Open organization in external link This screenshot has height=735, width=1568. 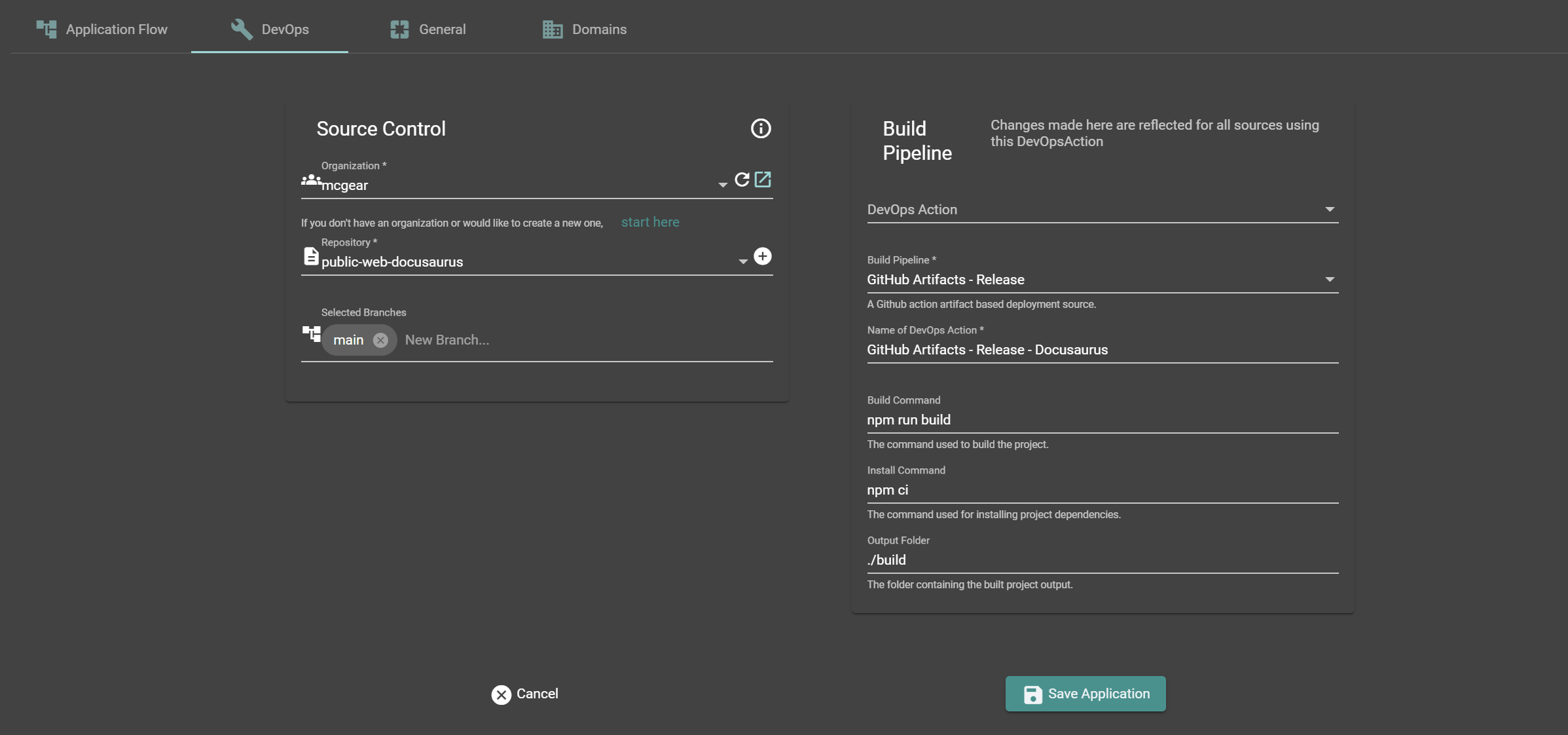[x=763, y=179]
